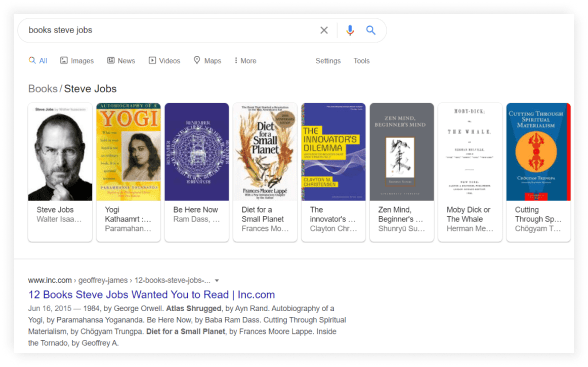
Task: Open the Diet for a Small Planet cover
Action: [265, 152]
